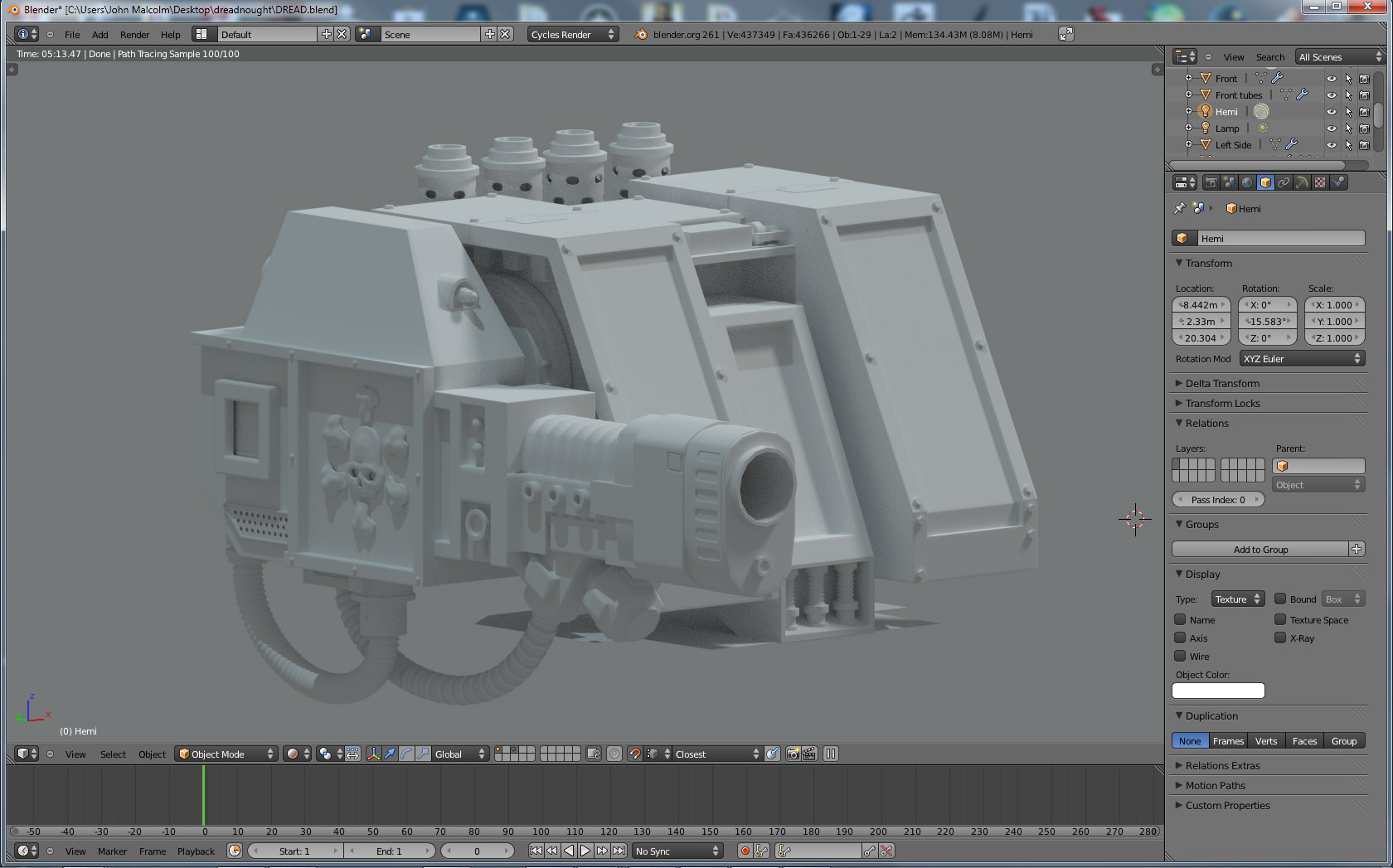Play the animation forward

coord(585,851)
